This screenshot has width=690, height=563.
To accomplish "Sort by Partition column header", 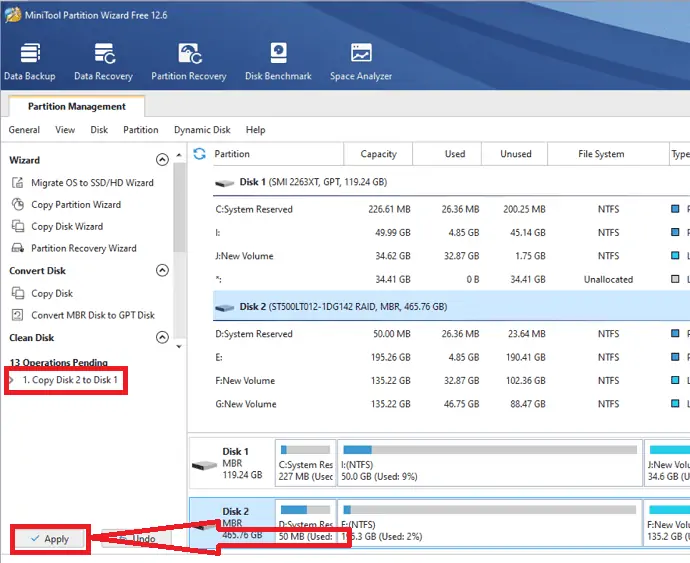I will (278, 154).
